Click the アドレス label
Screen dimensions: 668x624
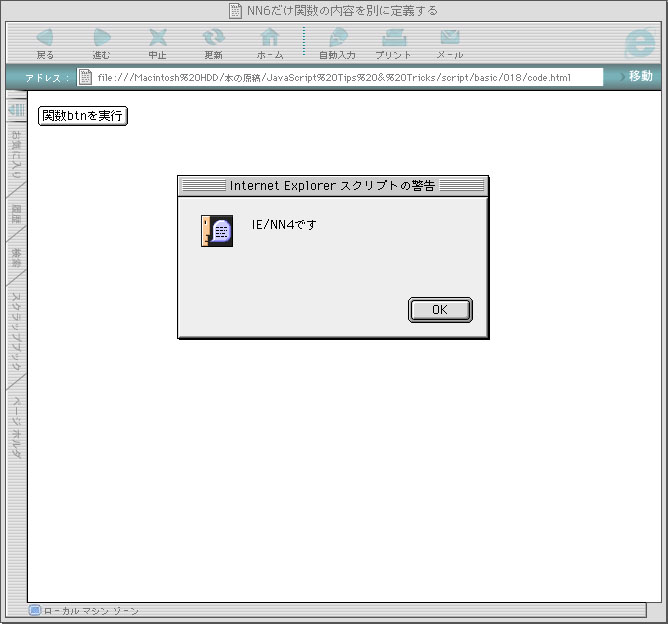click(x=46, y=78)
